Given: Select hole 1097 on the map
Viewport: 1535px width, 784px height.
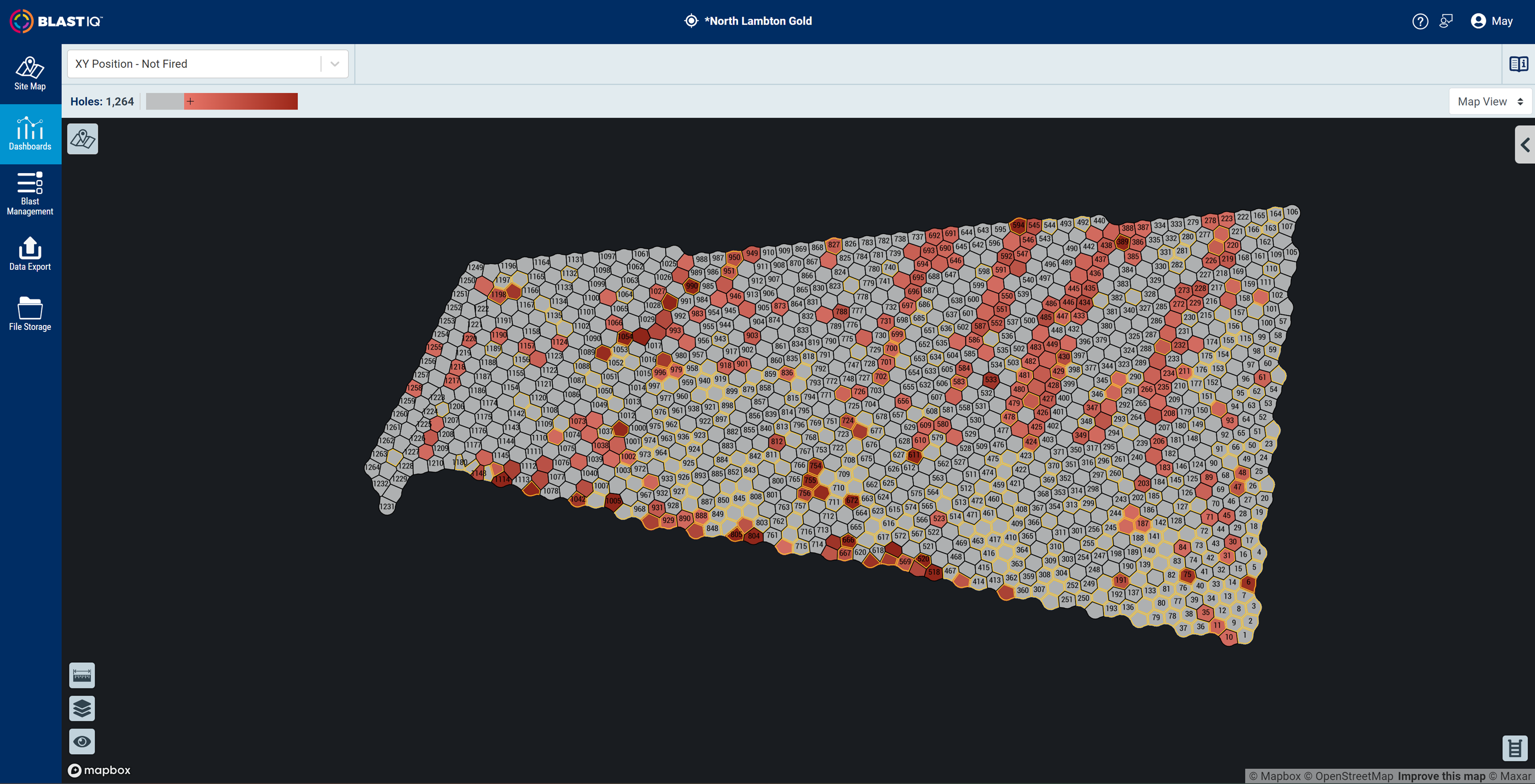Looking at the screenshot, I should click(607, 256).
